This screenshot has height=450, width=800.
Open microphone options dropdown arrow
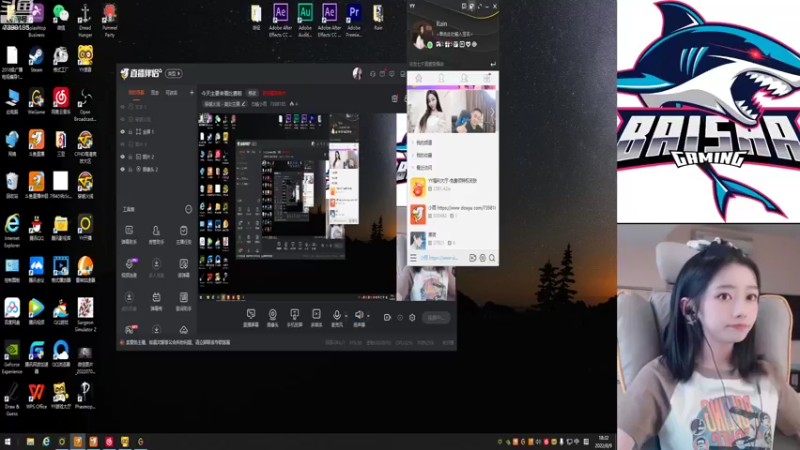click(346, 316)
